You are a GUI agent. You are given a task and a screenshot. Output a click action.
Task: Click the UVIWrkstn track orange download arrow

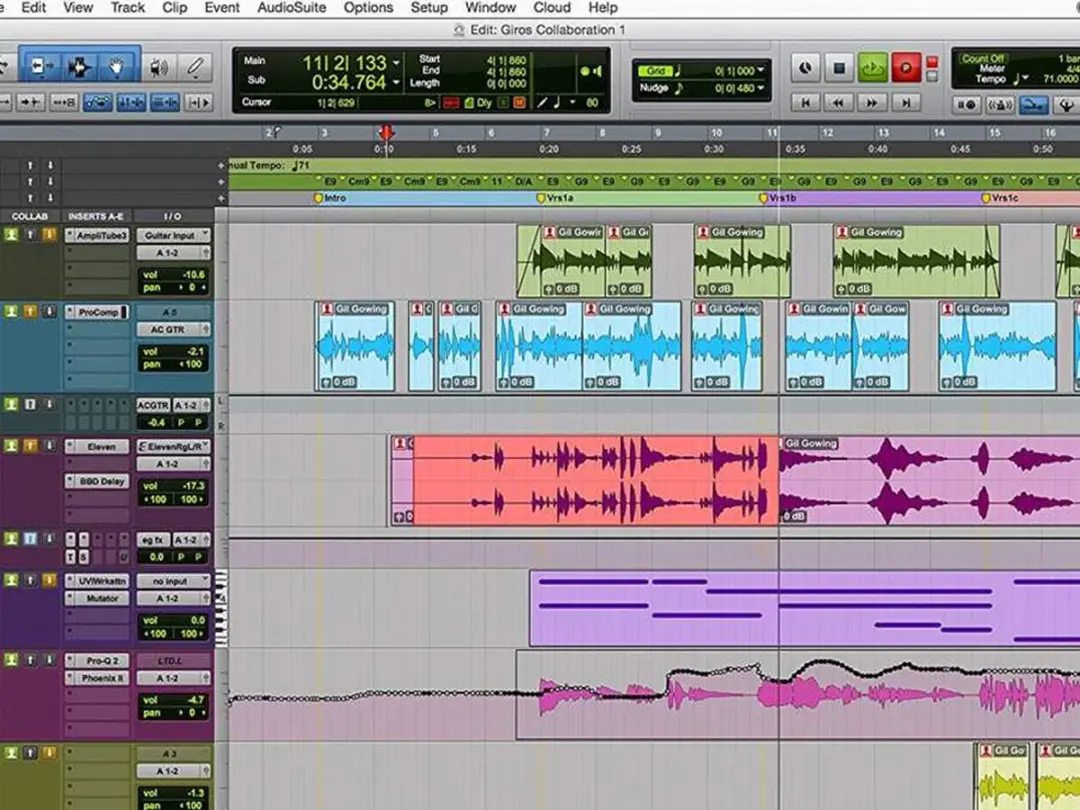(50, 580)
